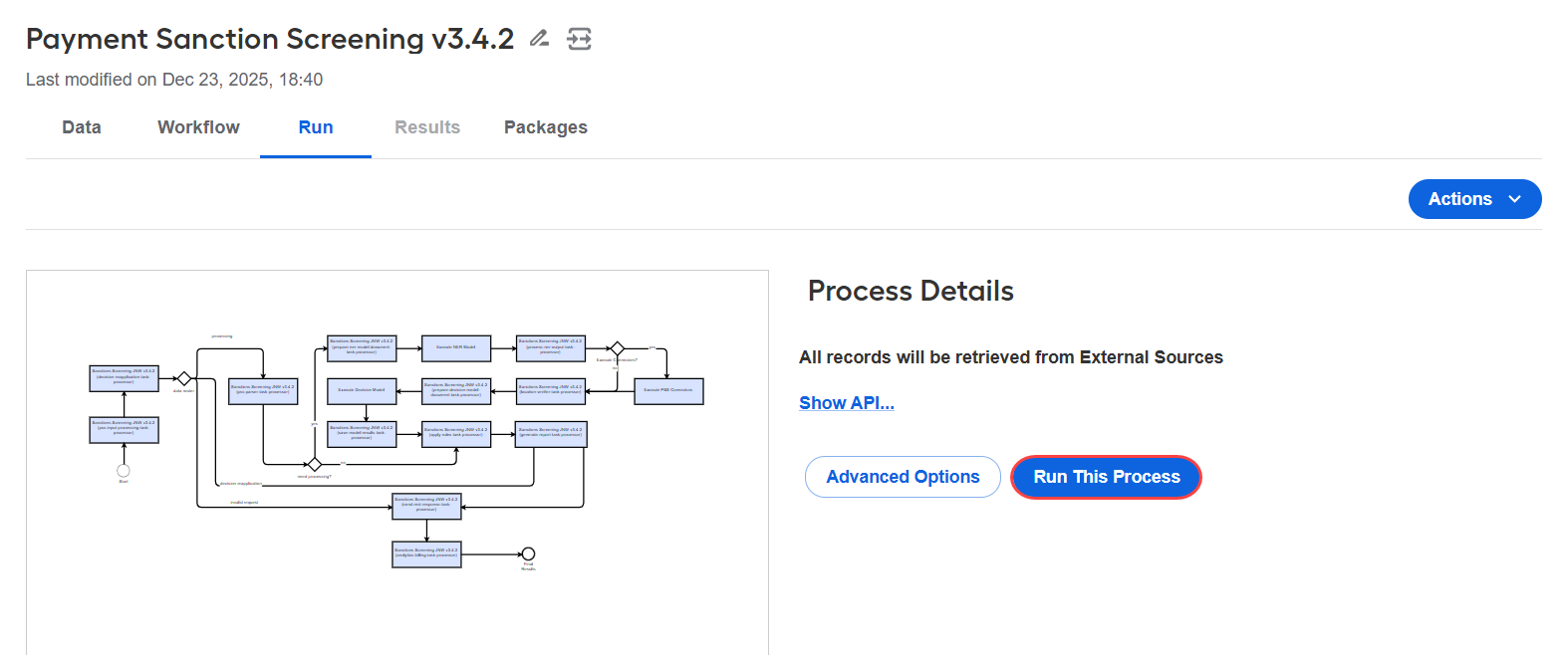This screenshot has height=655, width=1568.
Task: Open the Workflow tab
Action: click(198, 127)
